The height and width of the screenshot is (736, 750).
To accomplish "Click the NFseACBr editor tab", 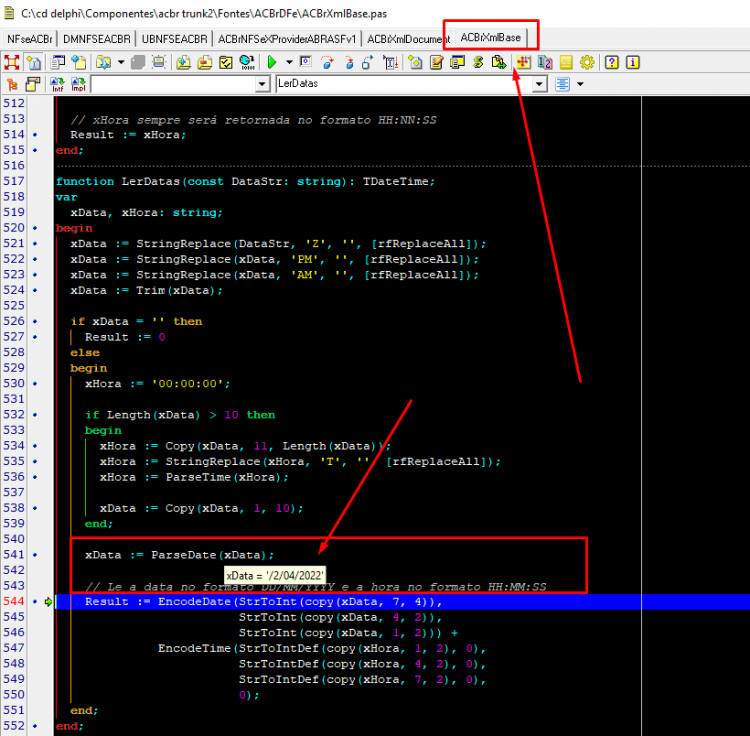I will click(30, 39).
